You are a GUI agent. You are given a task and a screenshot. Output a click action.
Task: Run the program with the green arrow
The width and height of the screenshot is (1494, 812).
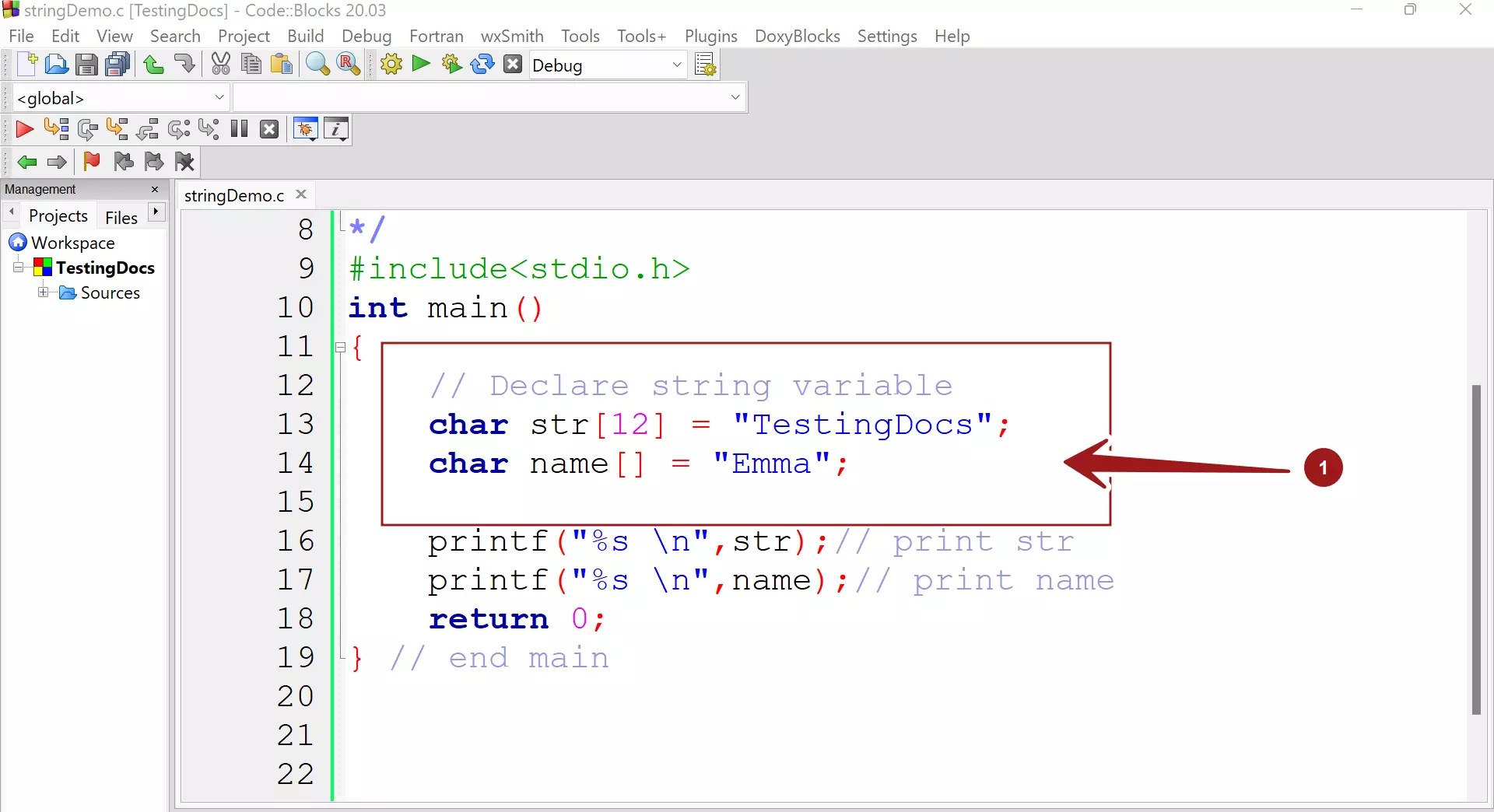click(421, 64)
